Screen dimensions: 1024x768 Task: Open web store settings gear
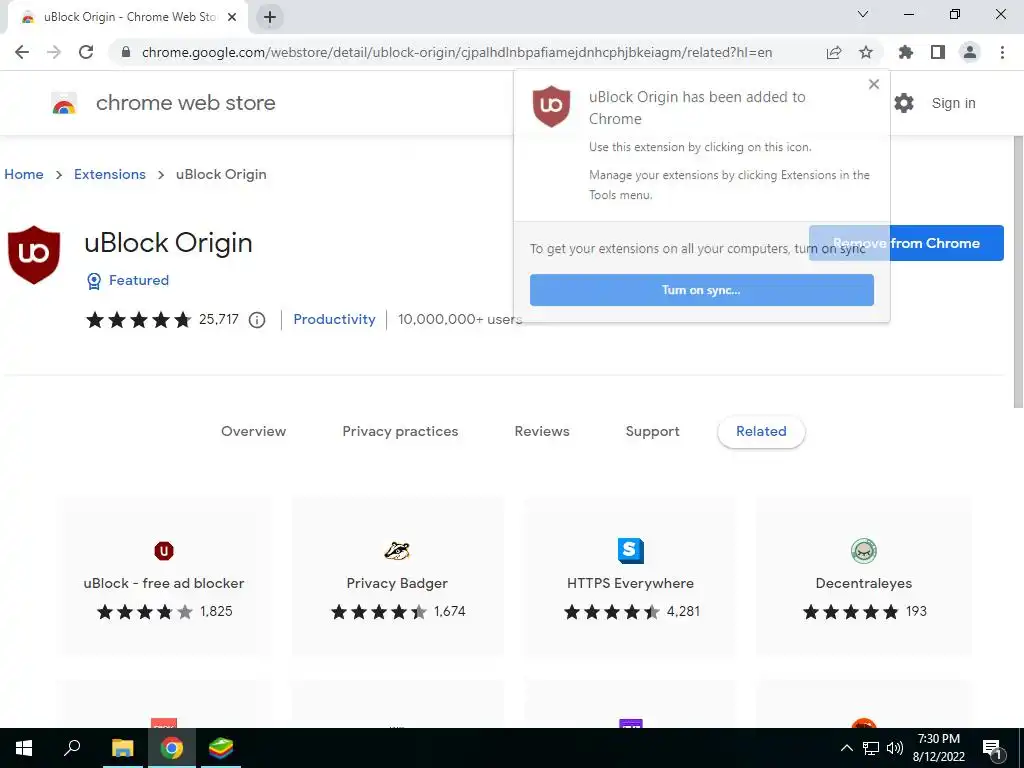click(x=904, y=103)
